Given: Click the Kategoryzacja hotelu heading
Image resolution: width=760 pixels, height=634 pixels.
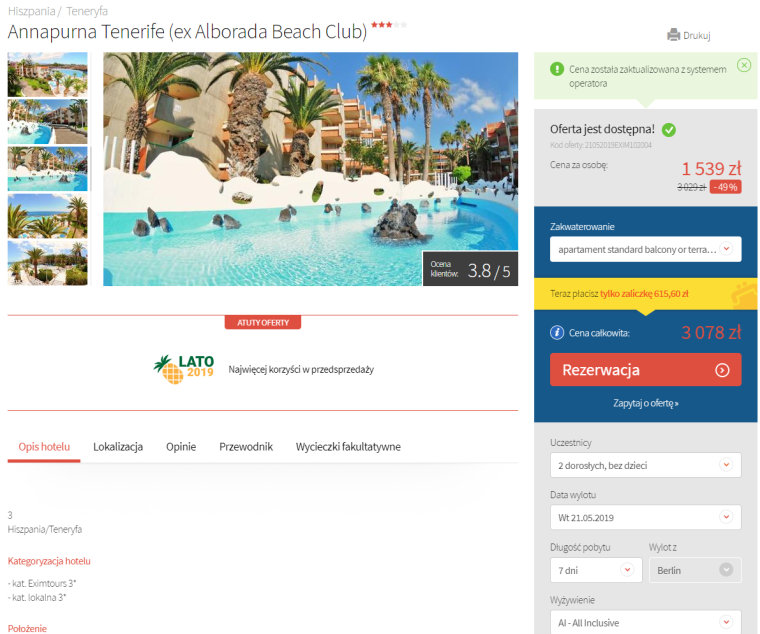Looking at the screenshot, I should (x=49, y=561).
